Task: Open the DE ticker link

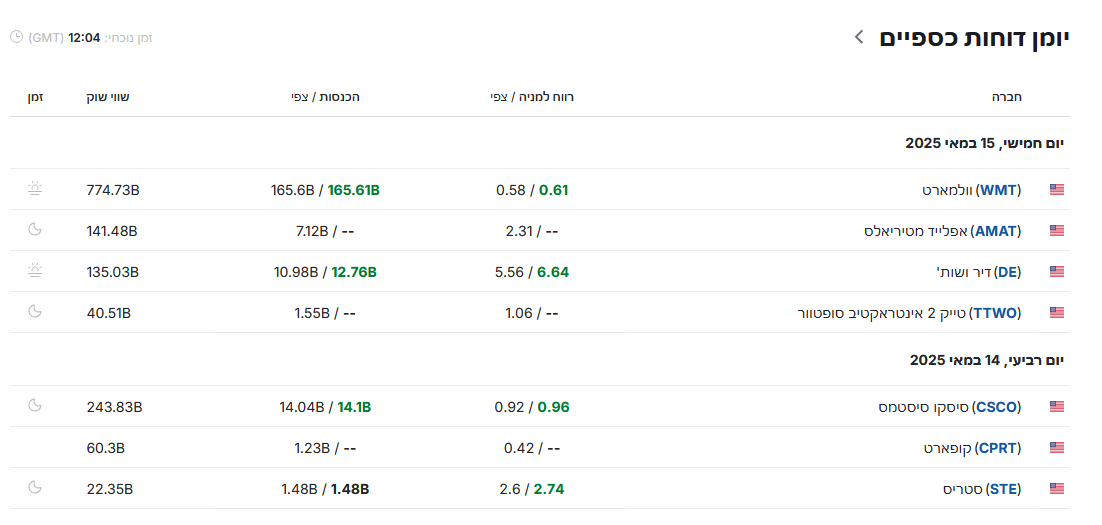Action: tap(1009, 272)
